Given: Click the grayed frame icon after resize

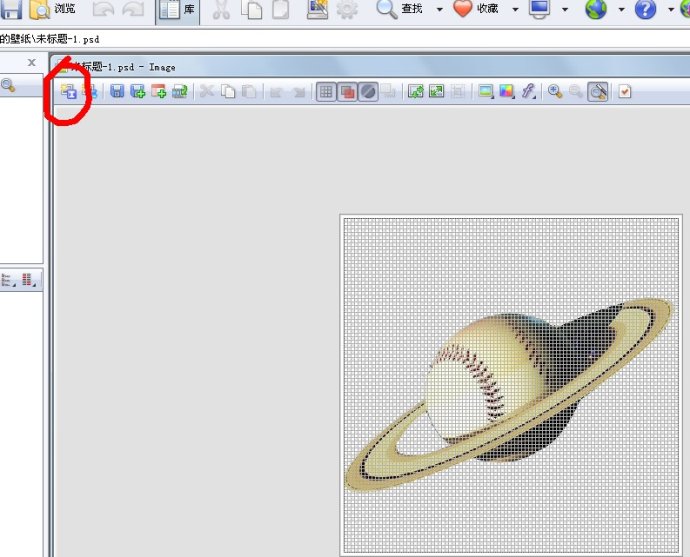Looking at the screenshot, I should pyautogui.click(x=458, y=92).
